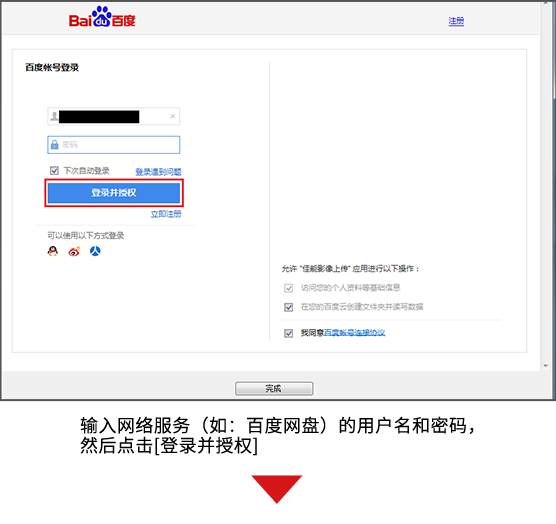Click the Baidu paw logo
556x524 pixels.
102,17
